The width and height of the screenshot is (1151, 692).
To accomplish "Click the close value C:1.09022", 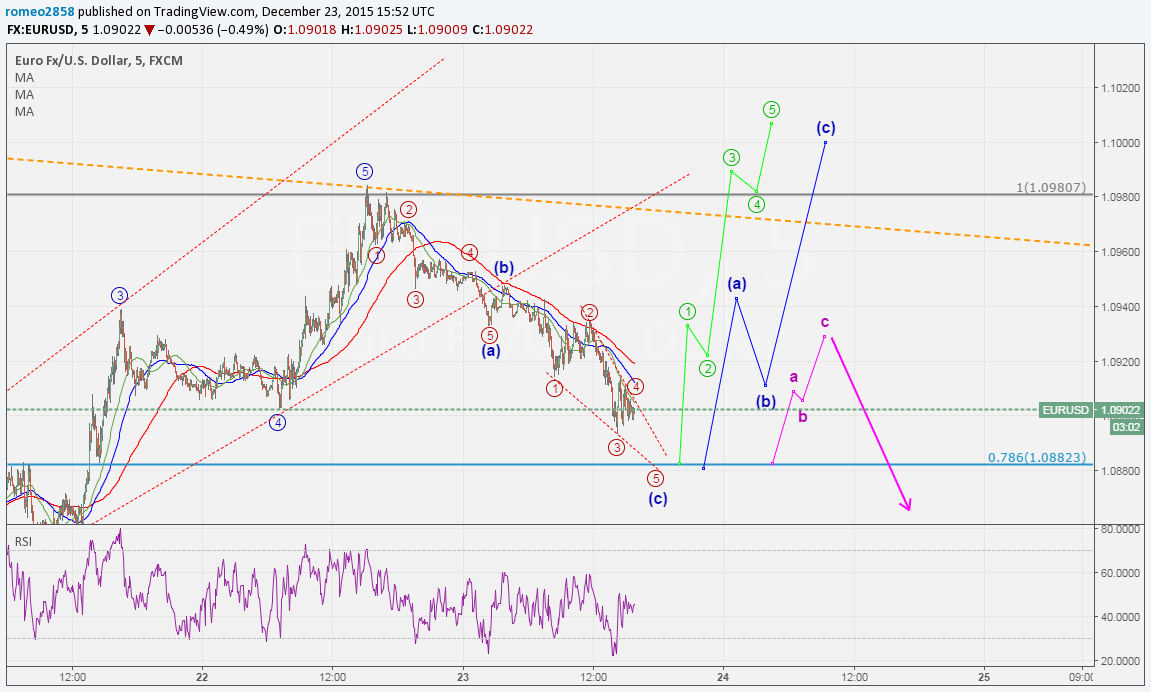I will click(x=501, y=30).
